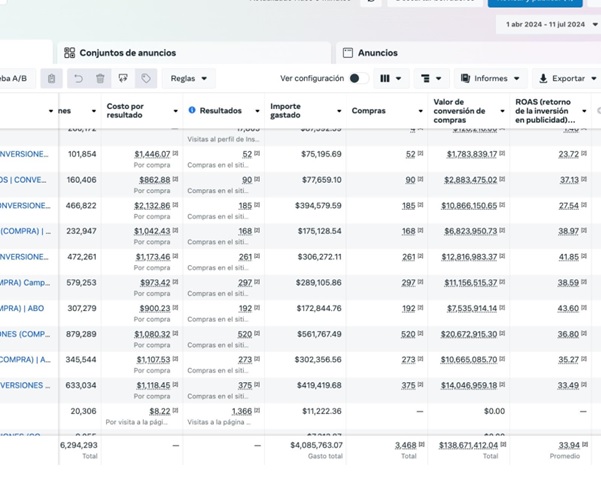Click the breakdown rows icon
This screenshot has width=601, height=479.
tap(430, 78)
